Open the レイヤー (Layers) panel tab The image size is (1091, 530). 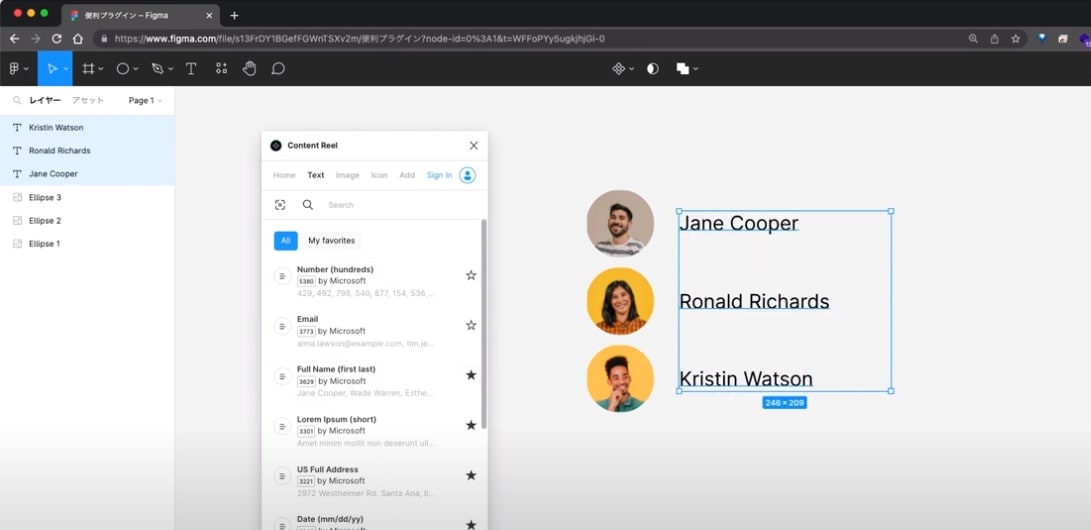(x=45, y=100)
